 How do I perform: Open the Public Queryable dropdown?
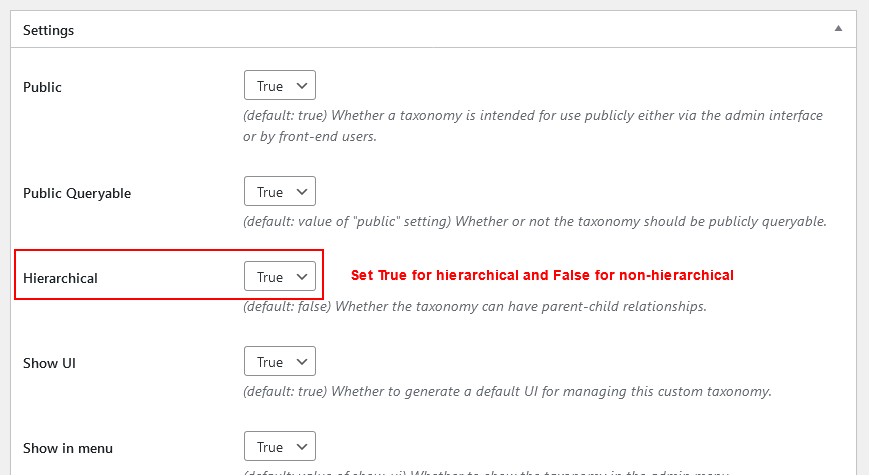(x=280, y=191)
